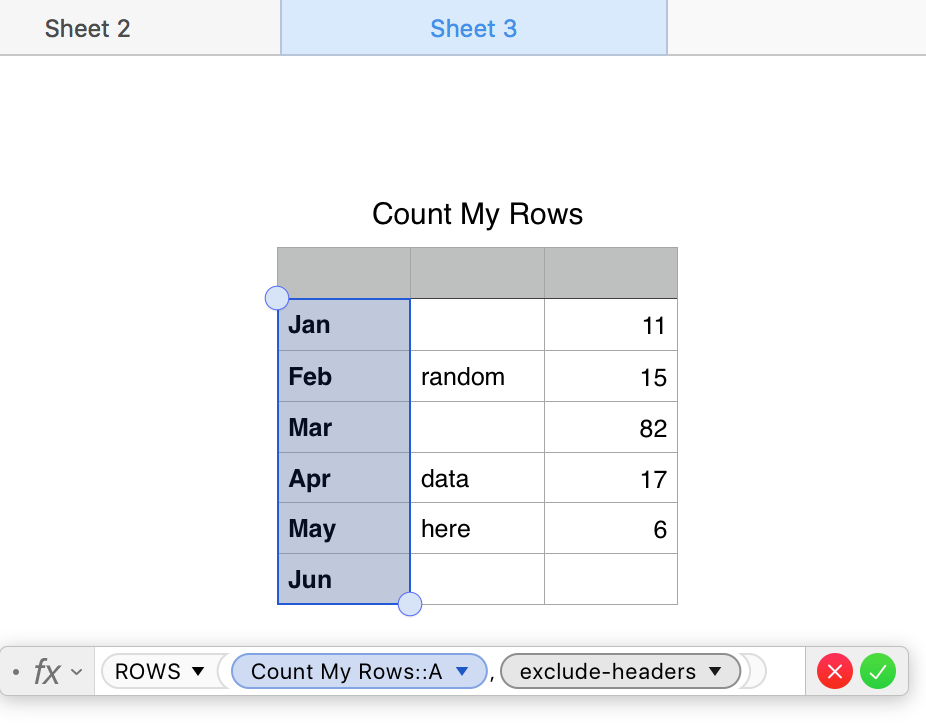Select the Jan row header cell
This screenshot has height=724, width=926.
point(343,325)
